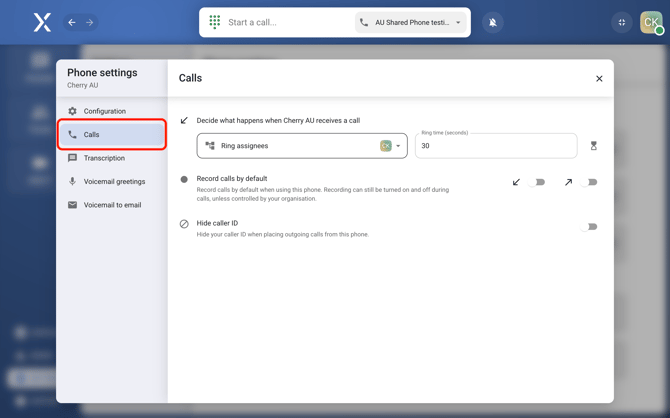Open the CK profile avatar
This screenshot has height=418, width=670.
[651, 22]
